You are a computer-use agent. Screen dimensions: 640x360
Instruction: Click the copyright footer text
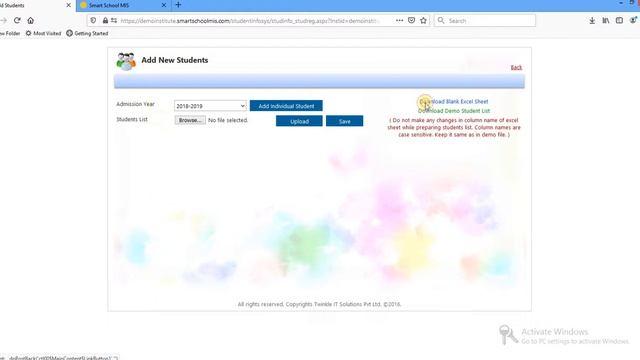point(319,304)
